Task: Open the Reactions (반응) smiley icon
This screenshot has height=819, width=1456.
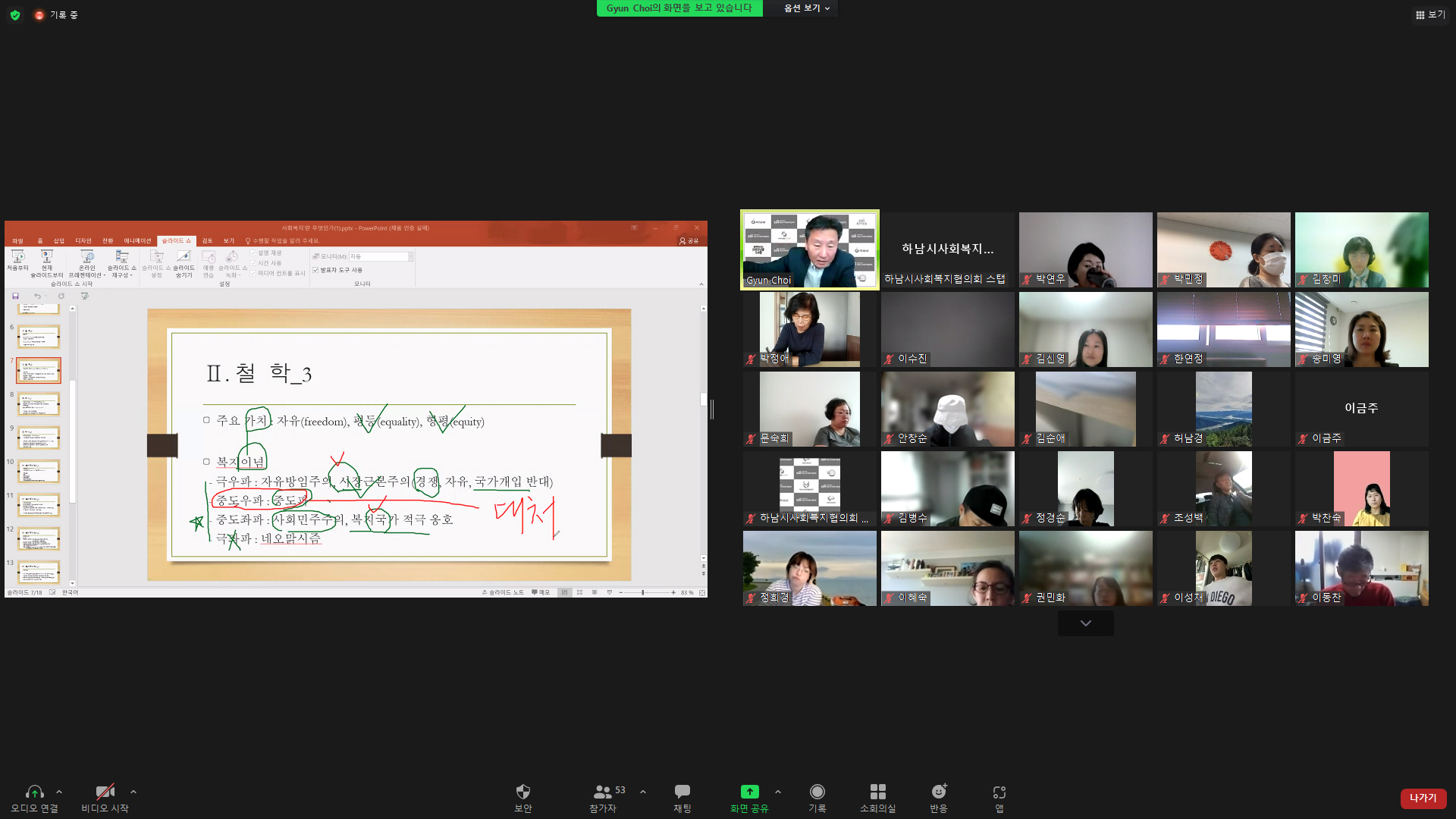Action: pyautogui.click(x=939, y=792)
